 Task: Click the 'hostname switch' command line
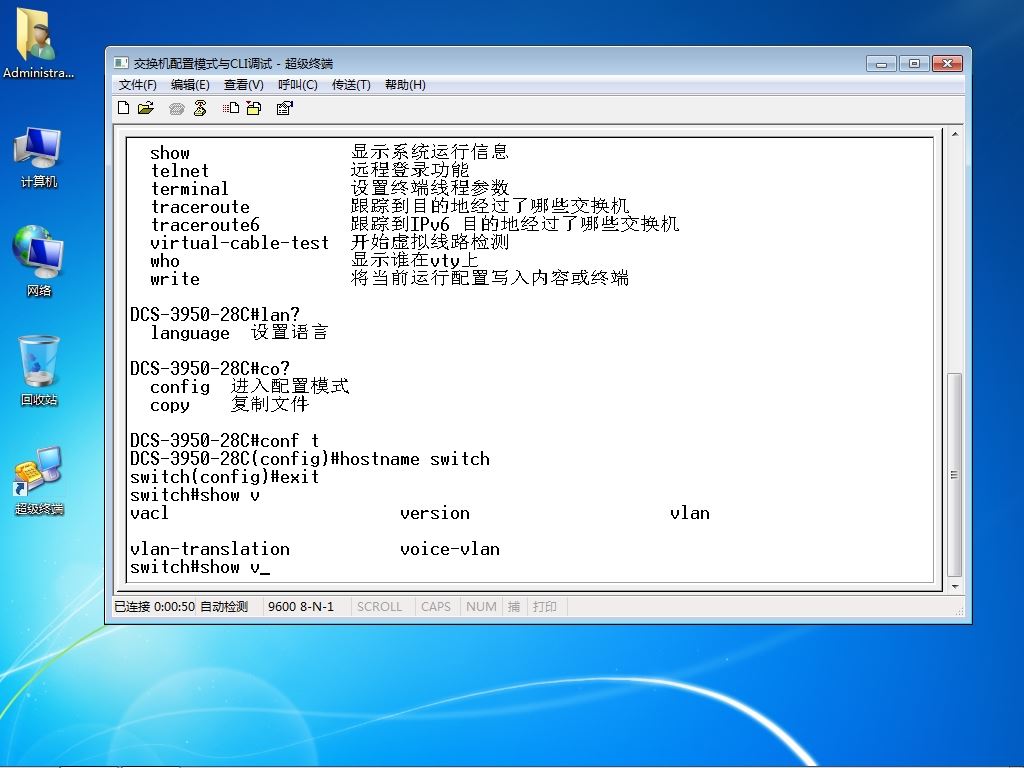[x=310, y=459]
